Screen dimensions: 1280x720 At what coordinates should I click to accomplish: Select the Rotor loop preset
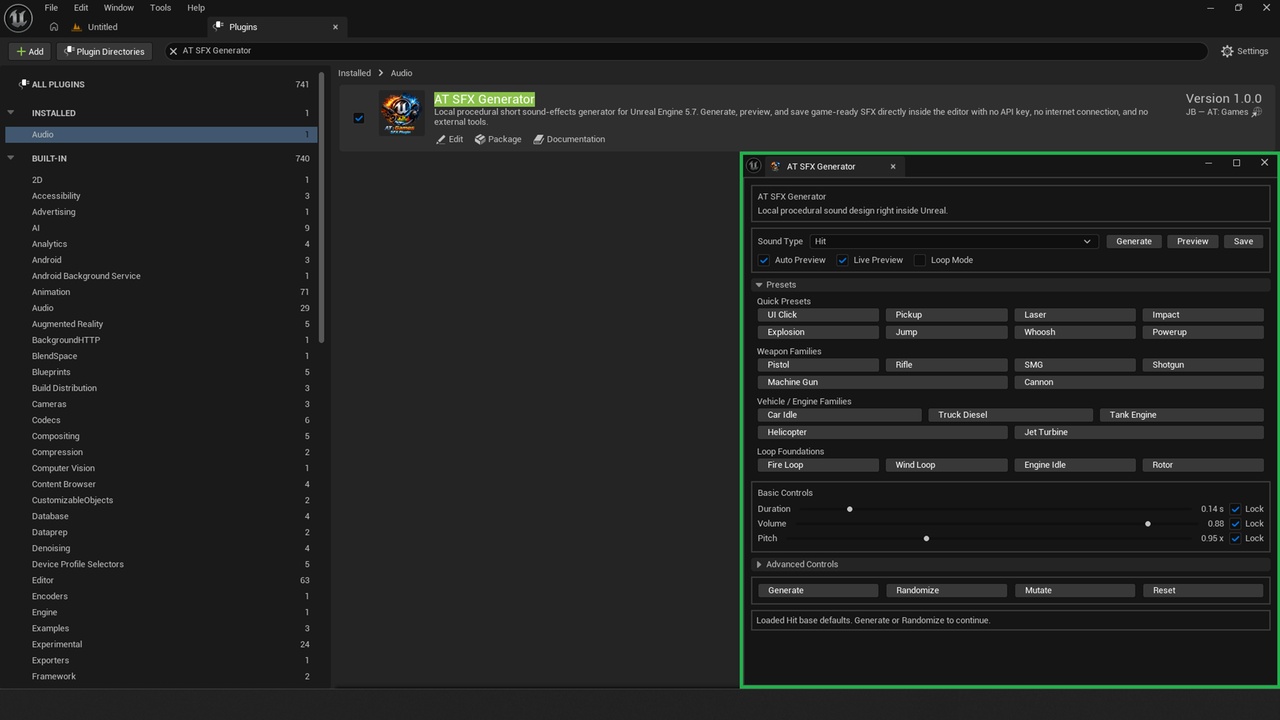point(1202,465)
